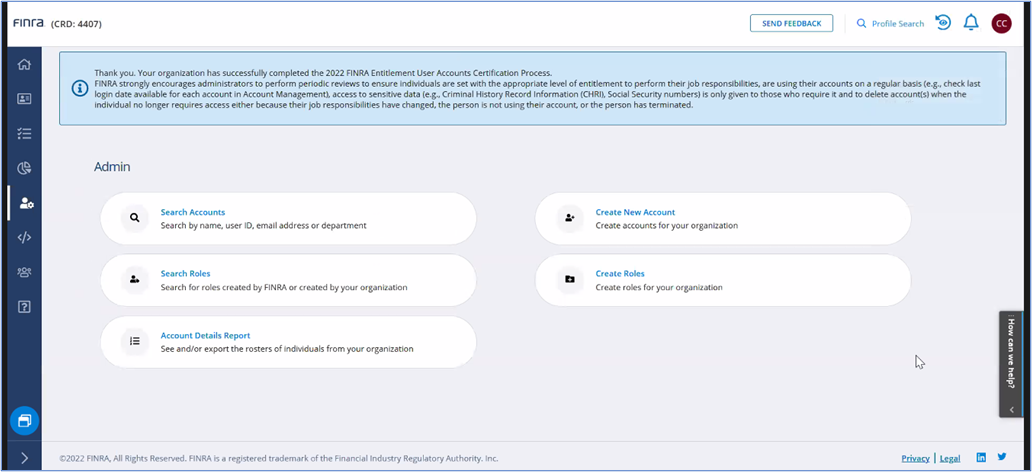Click the Privacy link in footer
1032x472 pixels.
[915, 458]
